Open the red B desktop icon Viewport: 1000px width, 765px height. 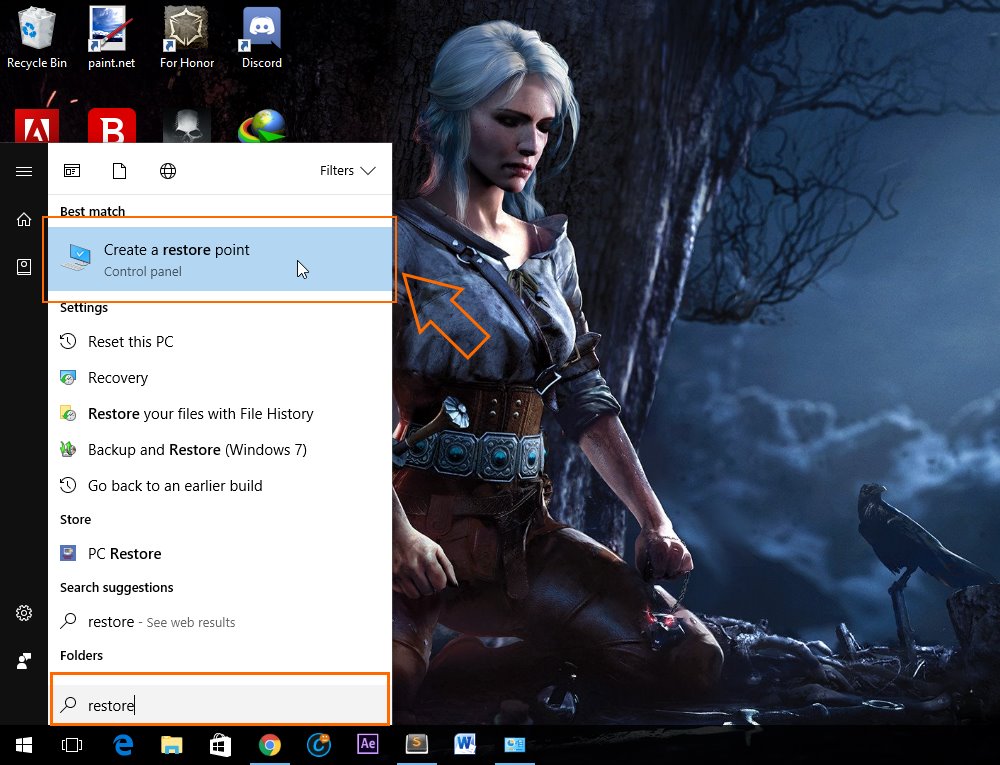tap(112, 126)
